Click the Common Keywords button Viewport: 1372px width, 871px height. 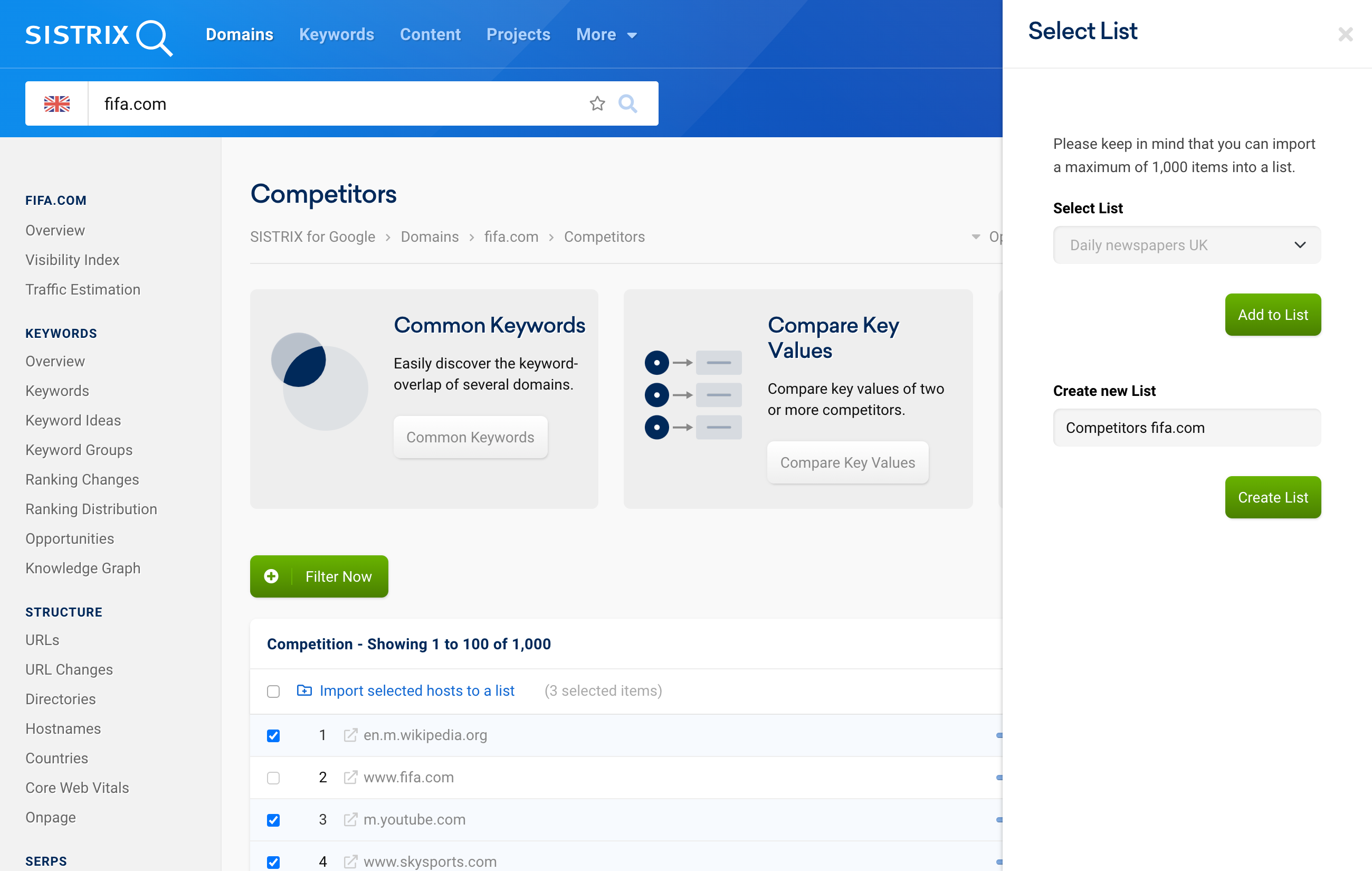(470, 437)
